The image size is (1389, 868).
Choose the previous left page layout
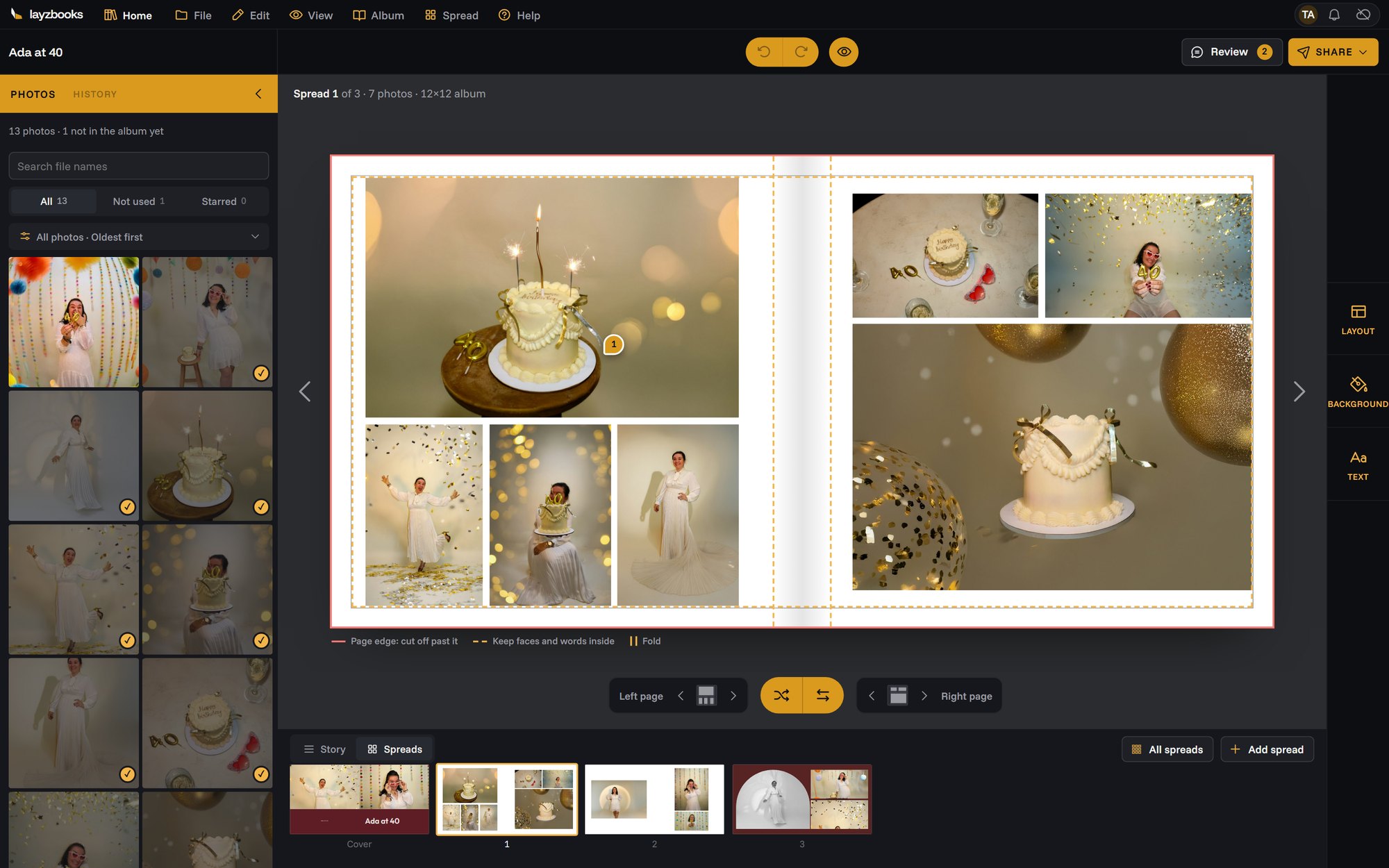[681, 696]
